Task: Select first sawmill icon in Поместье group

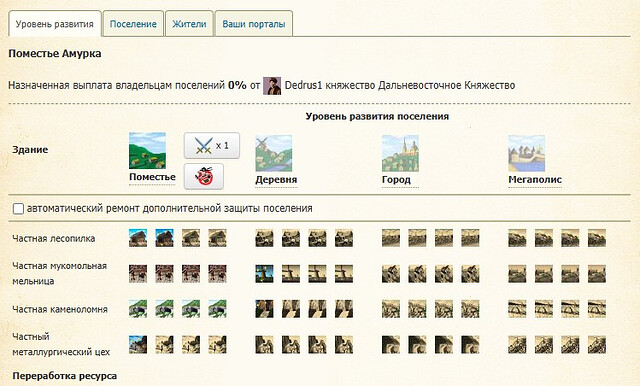Action: point(138,238)
